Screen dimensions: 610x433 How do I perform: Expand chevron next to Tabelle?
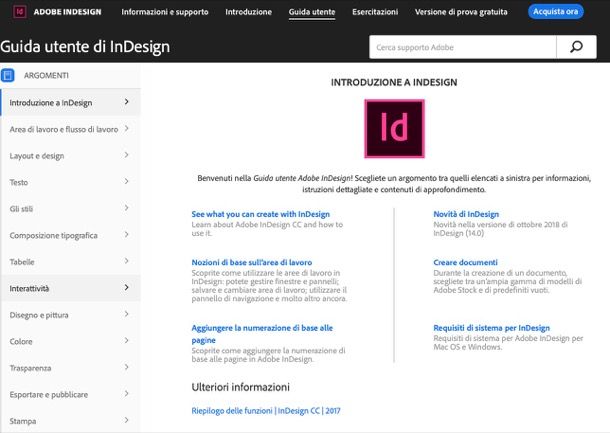tap(126, 261)
